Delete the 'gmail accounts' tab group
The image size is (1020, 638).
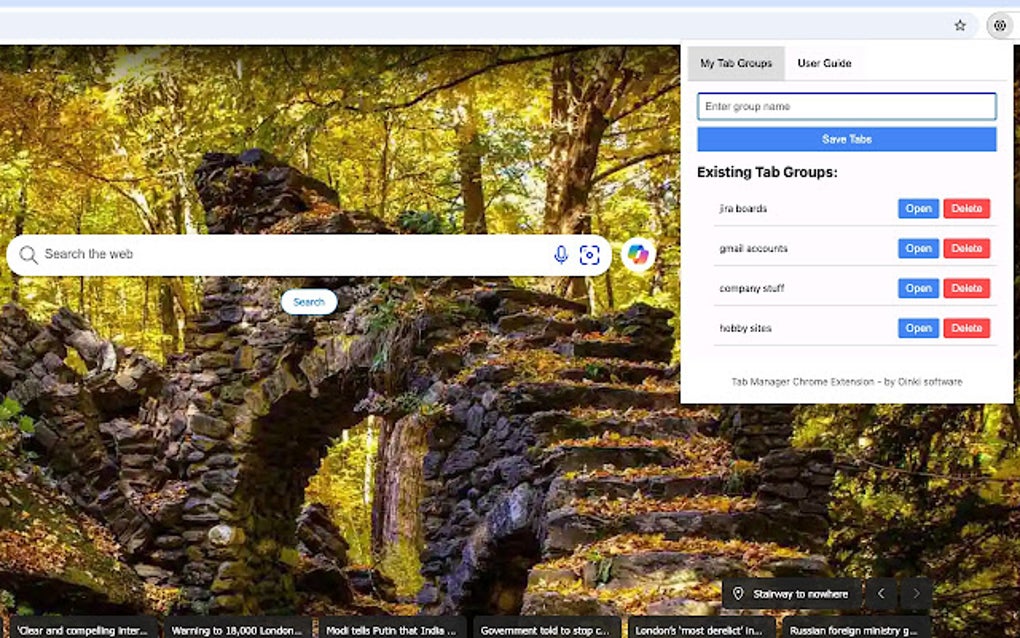(967, 248)
